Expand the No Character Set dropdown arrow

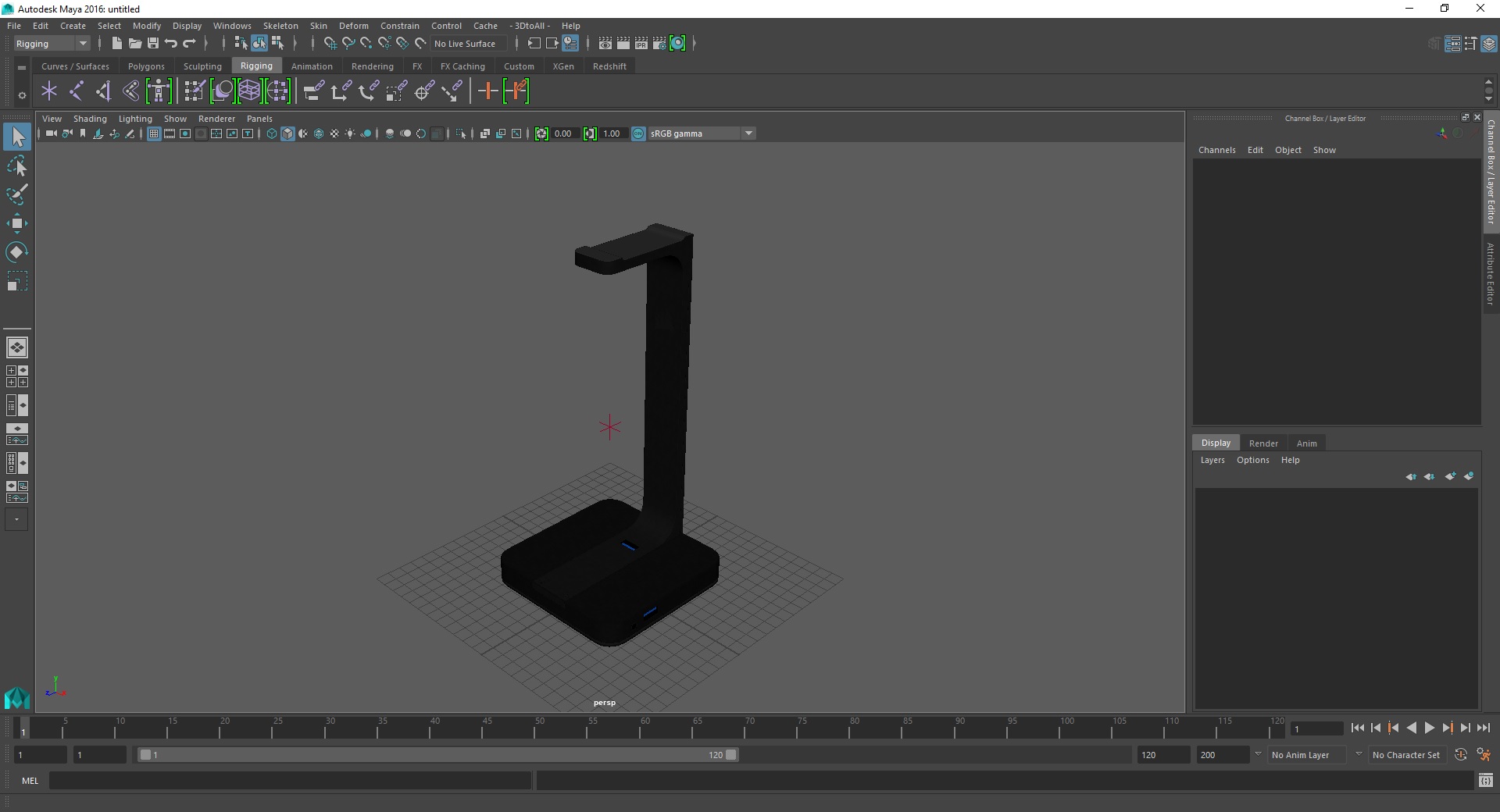(x=1359, y=754)
